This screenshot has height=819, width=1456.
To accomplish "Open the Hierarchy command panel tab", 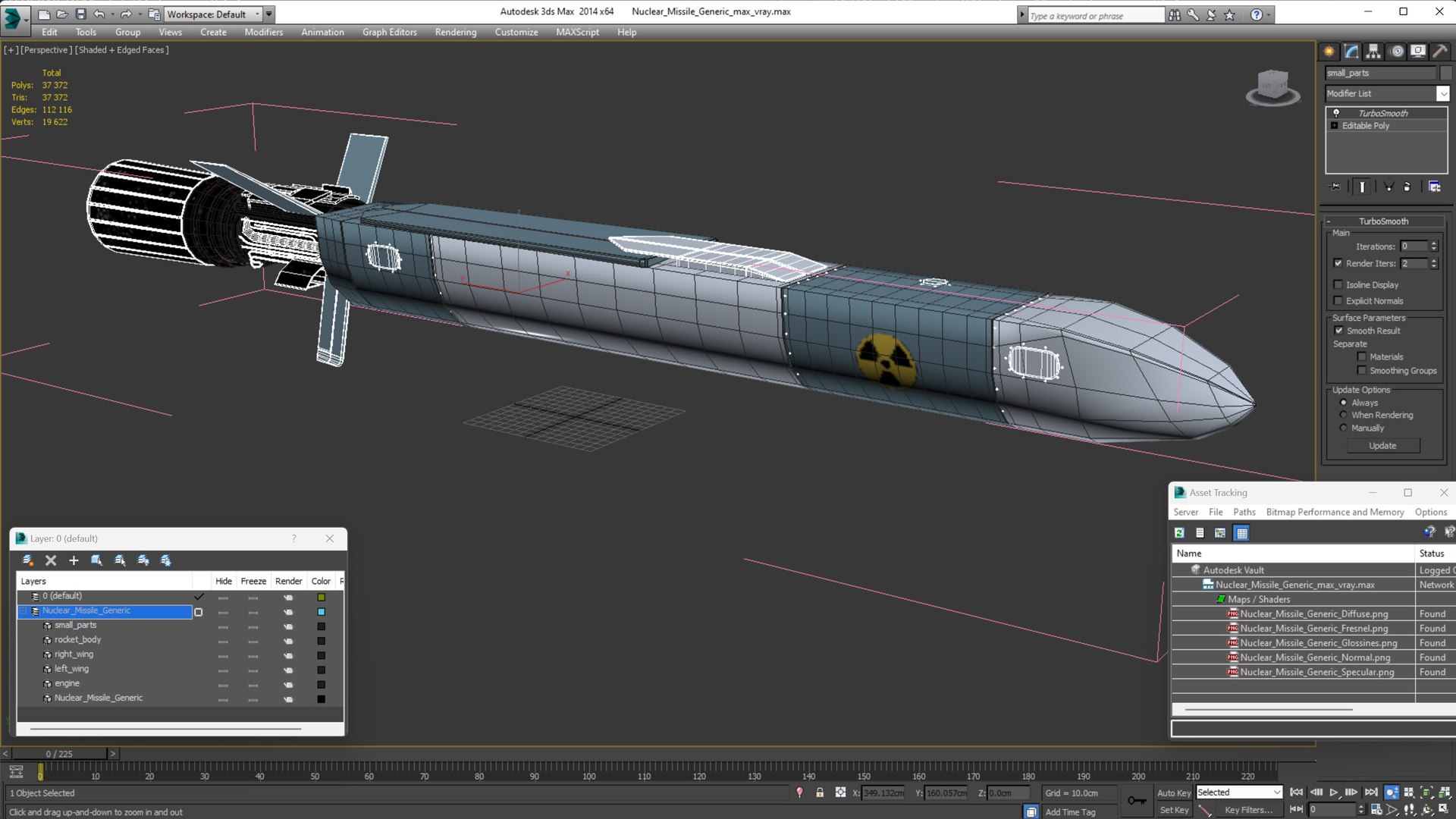I will click(1373, 52).
